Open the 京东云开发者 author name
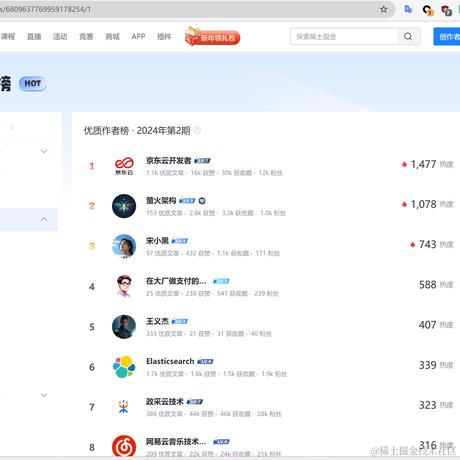This screenshot has height=460, width=460. (x=168, y=160)
